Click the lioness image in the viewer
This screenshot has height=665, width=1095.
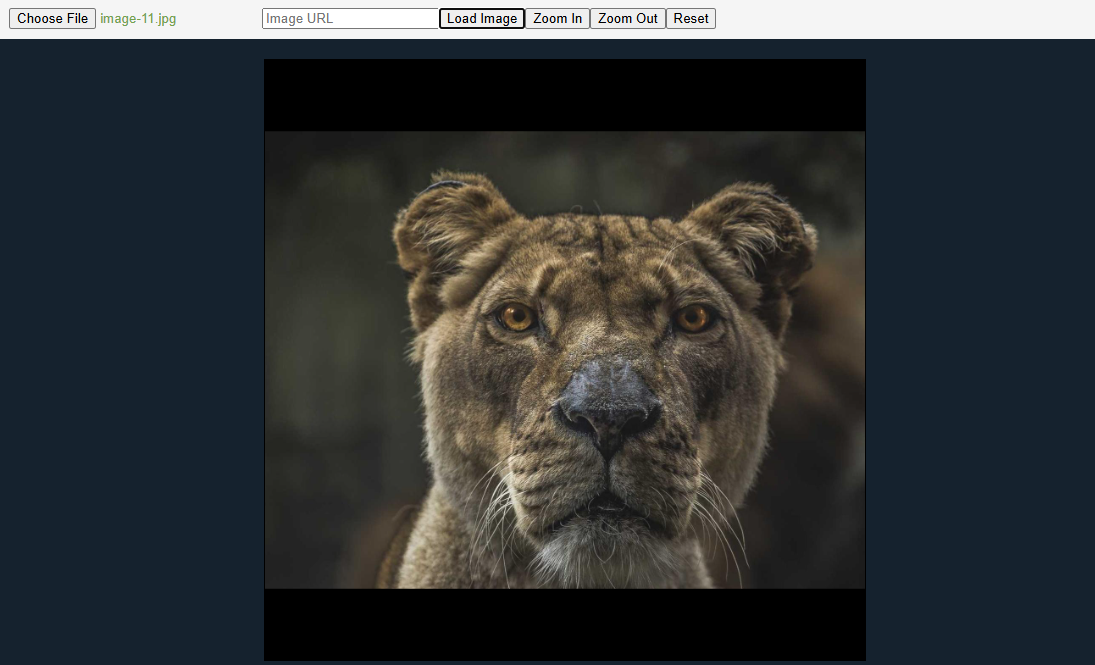pos(565,360)
